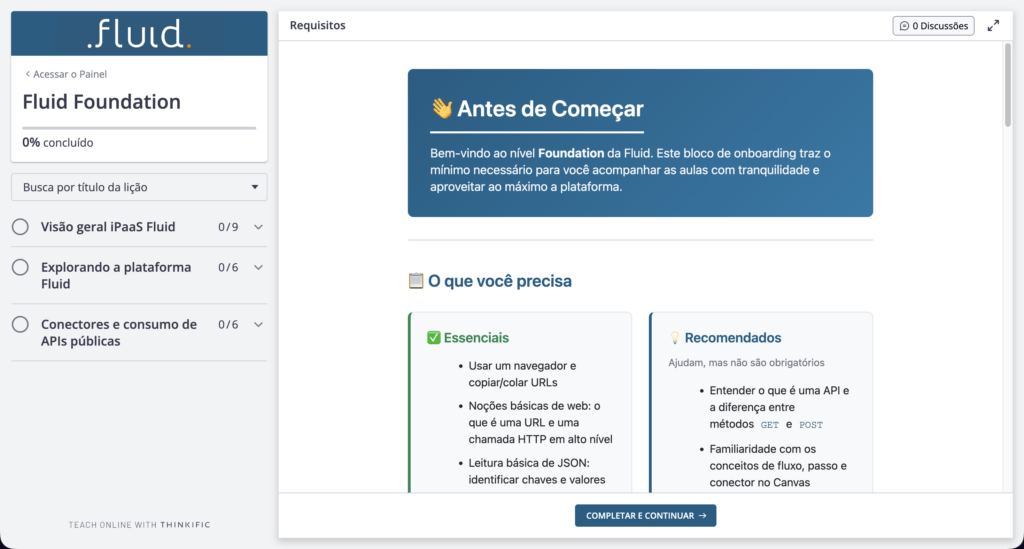Click the lightbulb icon beside Recomendados
Image resolution: width=1024 pixels, height=549 pixels.
pos(674,338)
